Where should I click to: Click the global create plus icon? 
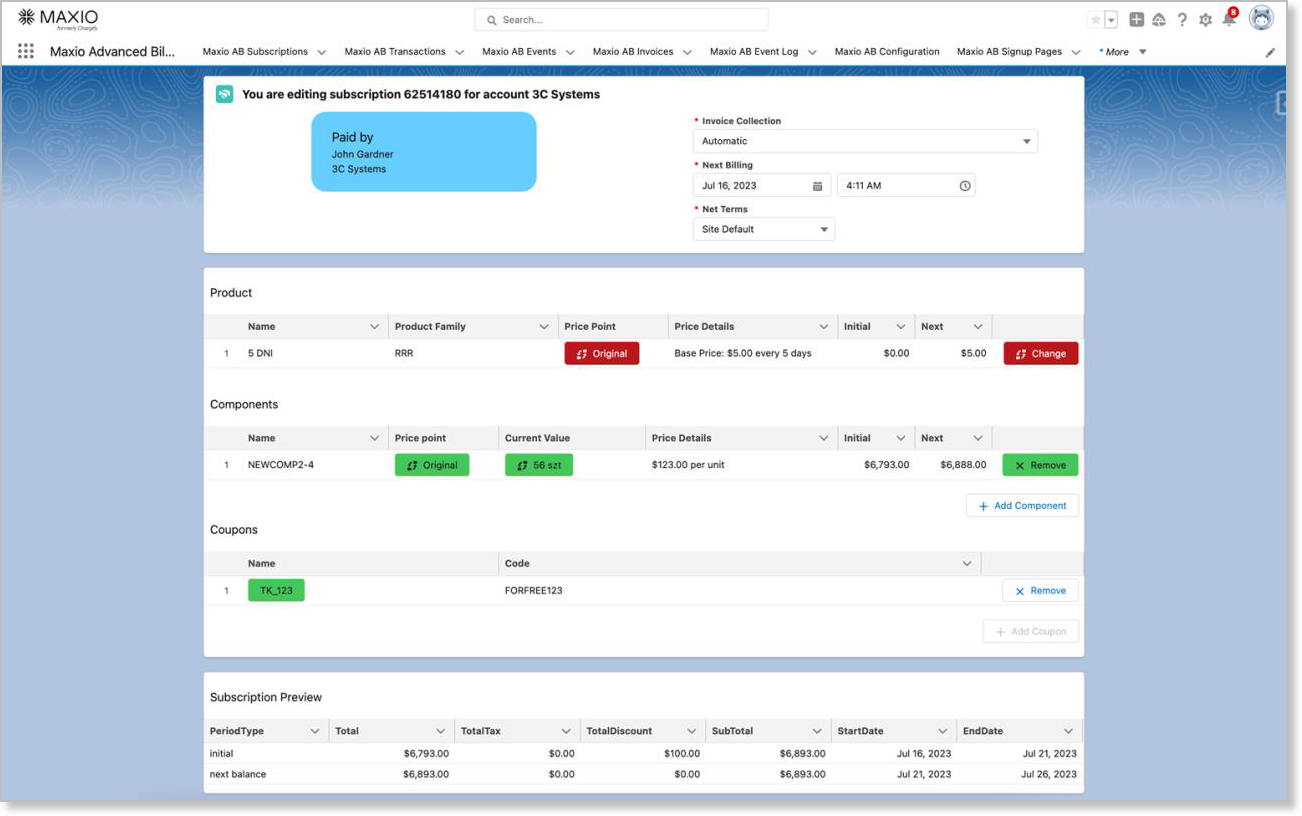[1136, 20]
